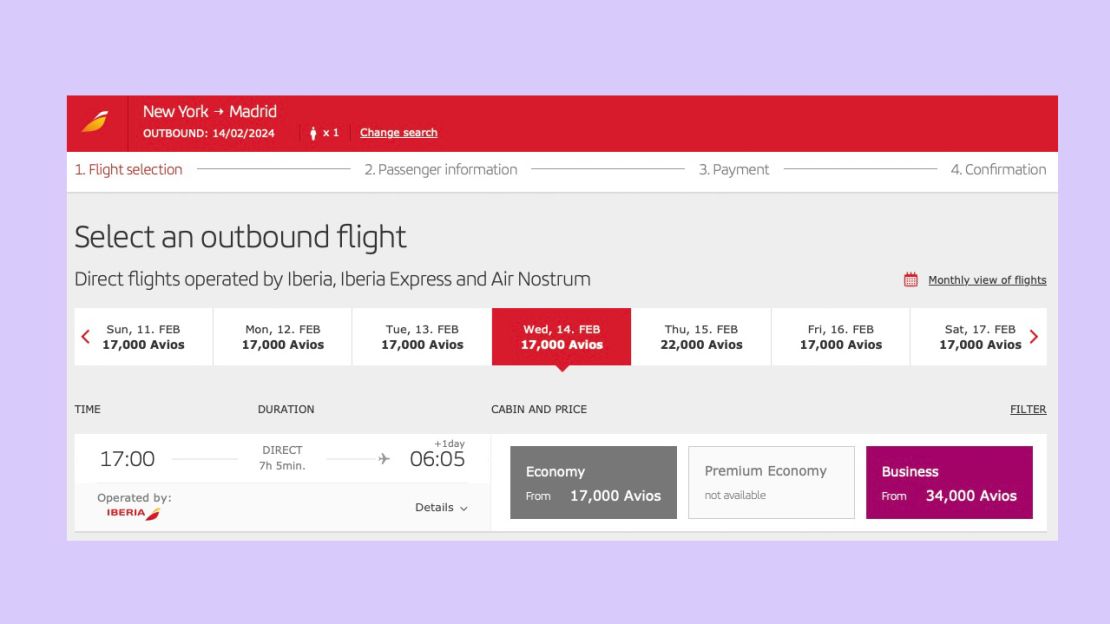
Task: Click the Iberia logo in the red header
Action: click(x=96, y=122)
